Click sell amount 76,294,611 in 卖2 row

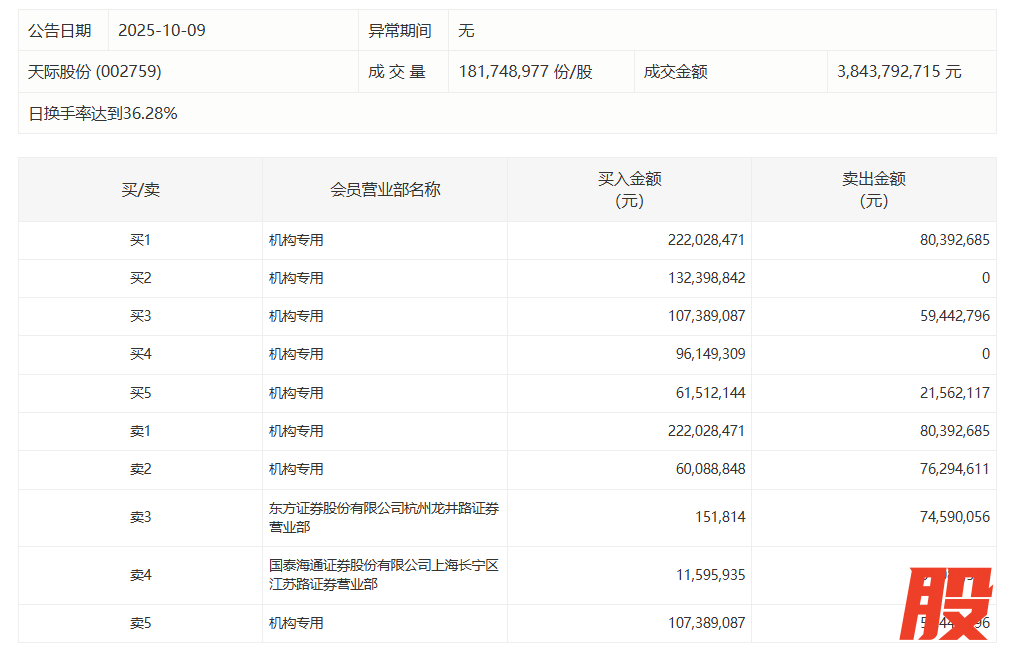[x=950, y=470]
